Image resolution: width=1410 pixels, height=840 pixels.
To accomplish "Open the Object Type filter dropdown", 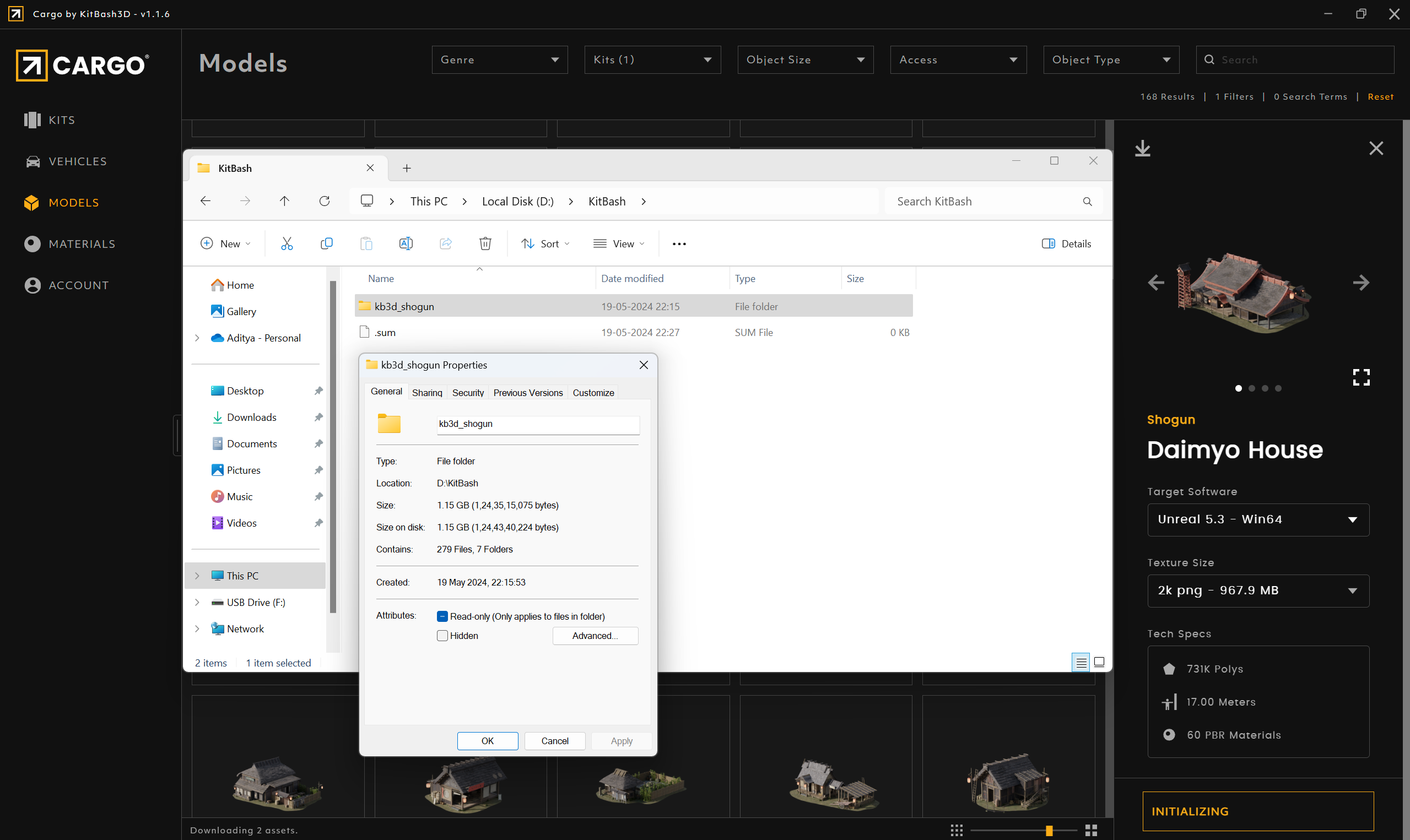I will coord(1111,59).
